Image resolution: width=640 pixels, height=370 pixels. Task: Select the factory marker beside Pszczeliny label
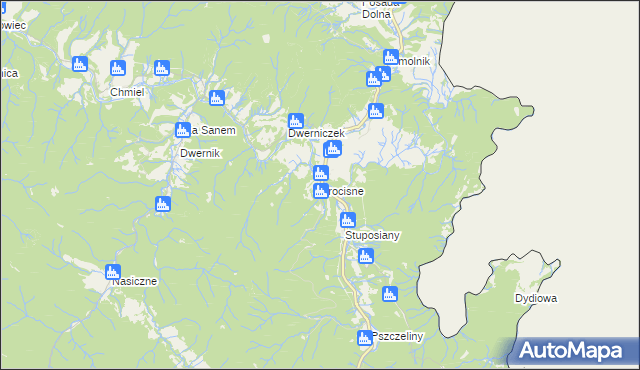364,338
